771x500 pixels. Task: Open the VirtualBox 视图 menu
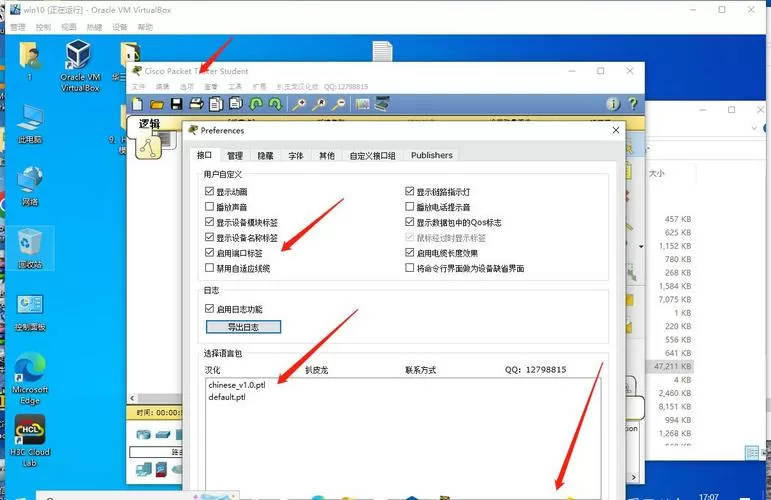(68, 27)
